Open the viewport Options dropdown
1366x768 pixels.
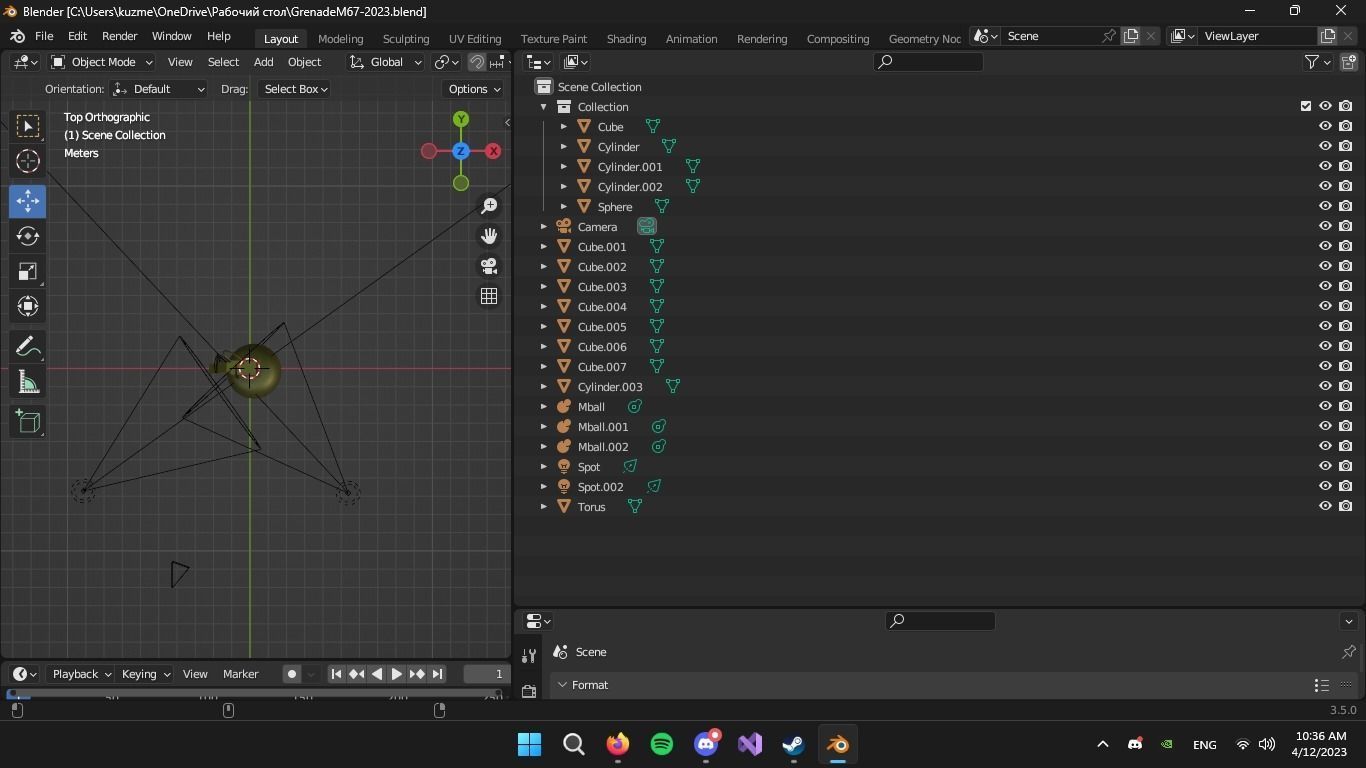[474, 89]
